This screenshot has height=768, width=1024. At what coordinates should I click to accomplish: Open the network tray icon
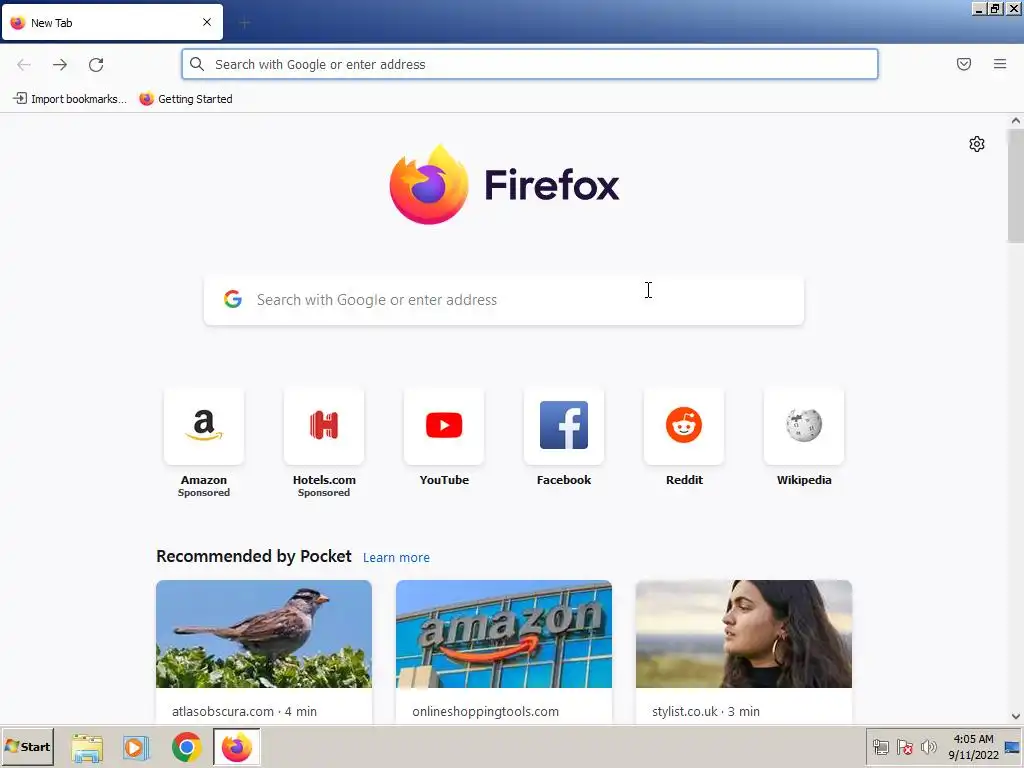[x=881, y=746]
